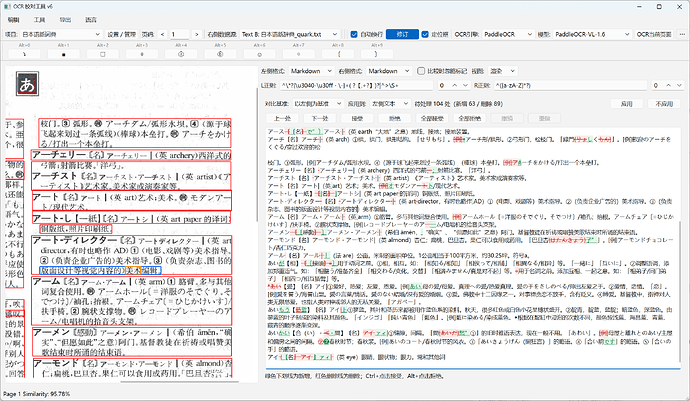Click the アート-ディレクター line in diff text
690x401 pixels.
[470, 205]
